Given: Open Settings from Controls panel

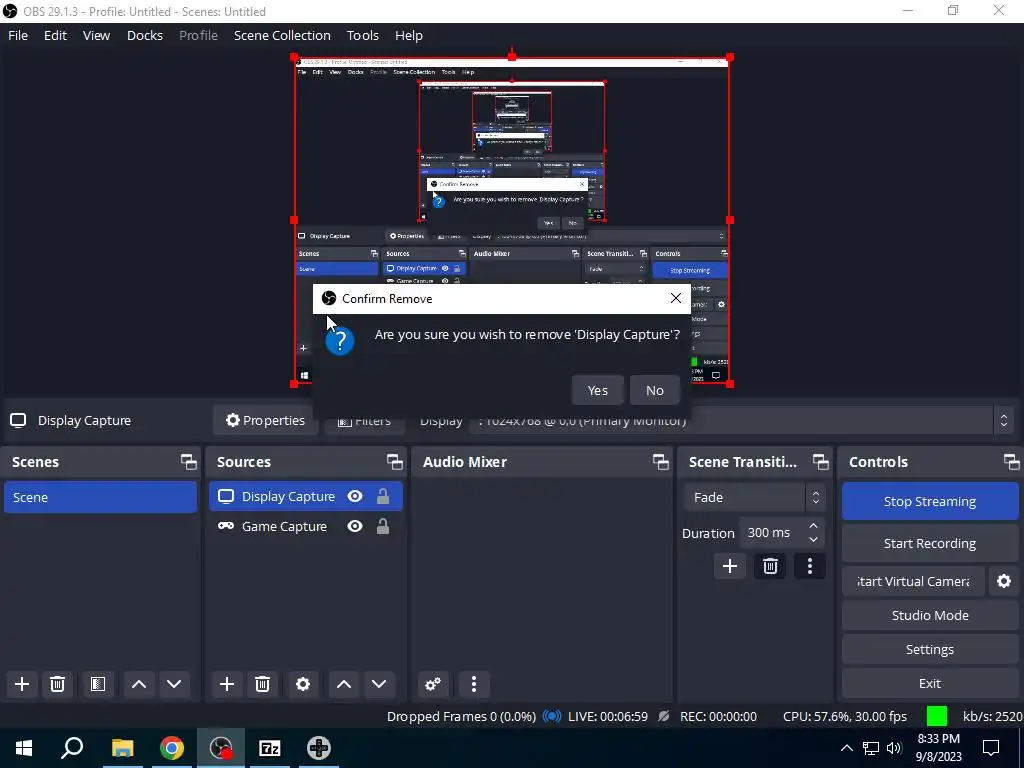Looking at the screenshot, I should 930,649.
